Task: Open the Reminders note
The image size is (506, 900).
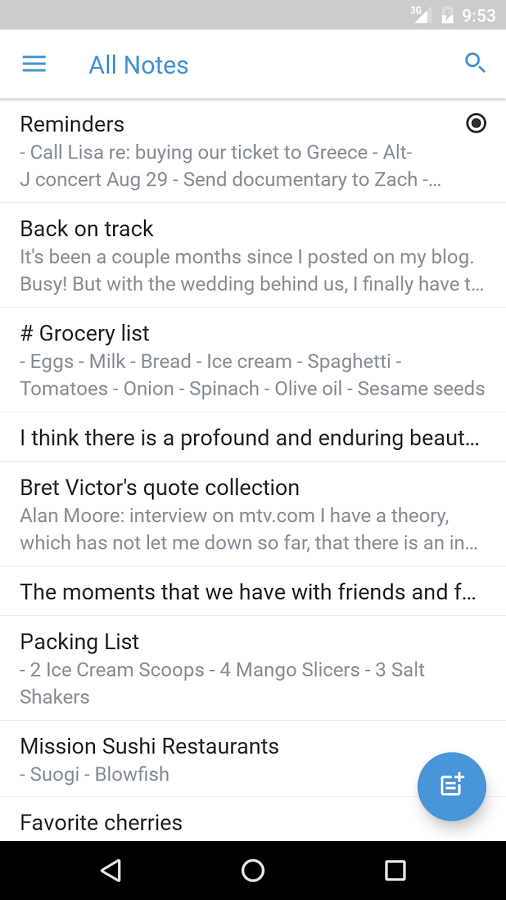Action: (x=253, y=151)
